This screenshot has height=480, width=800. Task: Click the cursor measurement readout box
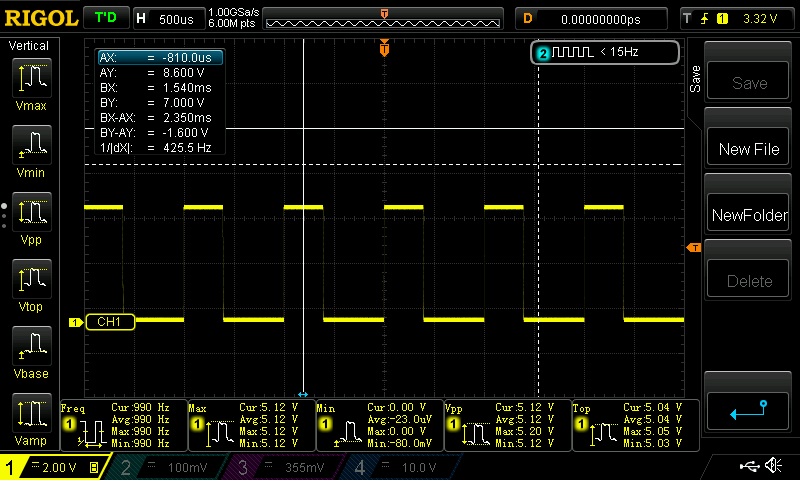click(159, 102)
